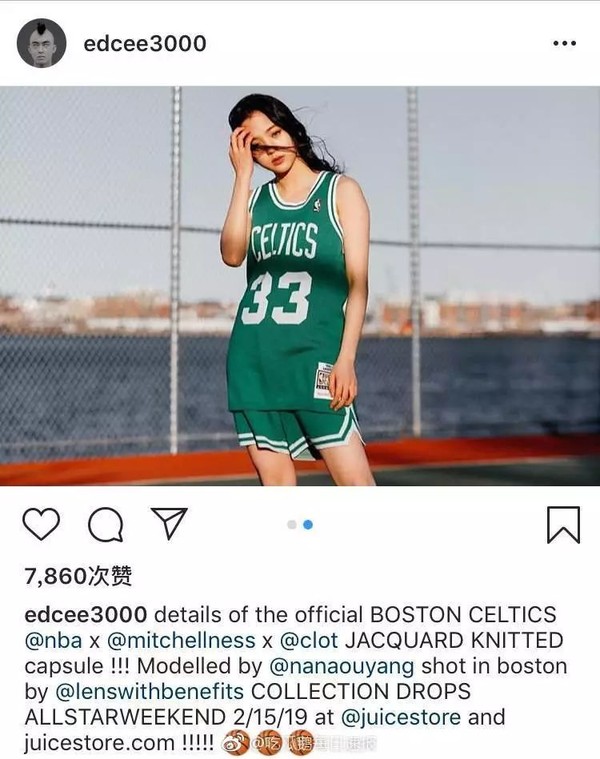Share the post via paper plane icon

pos(169,523)
